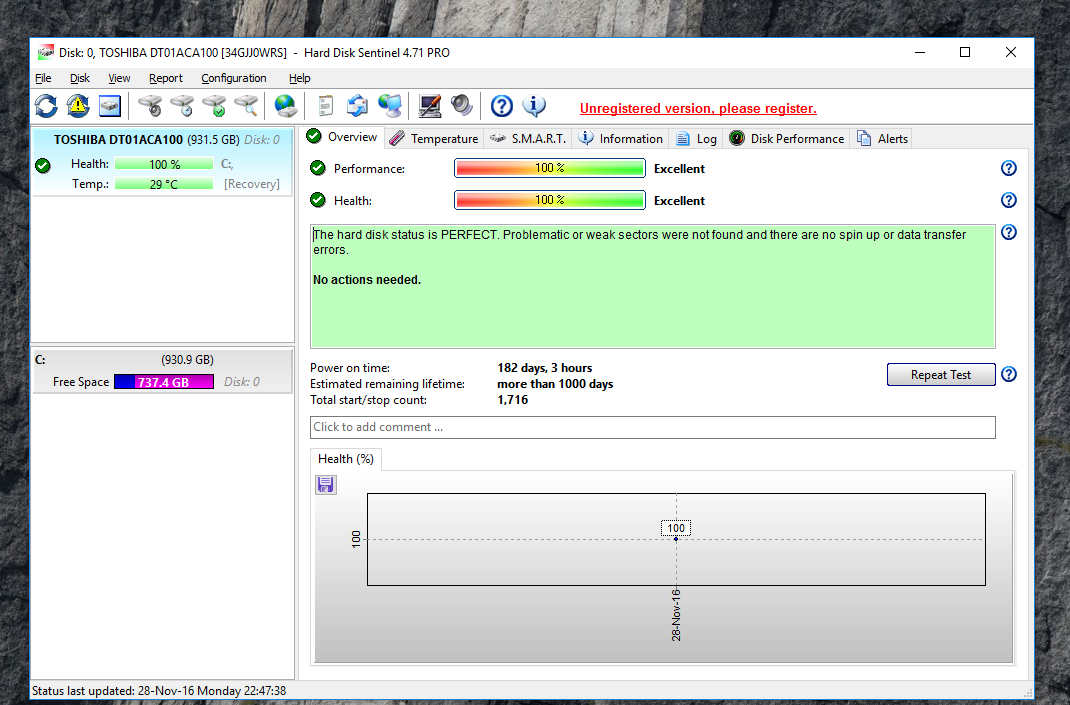The width and height of the screenshot is (1070, 705).
Task: Open the Report menu
Action: pyautogui.click(x=166, y=78)
